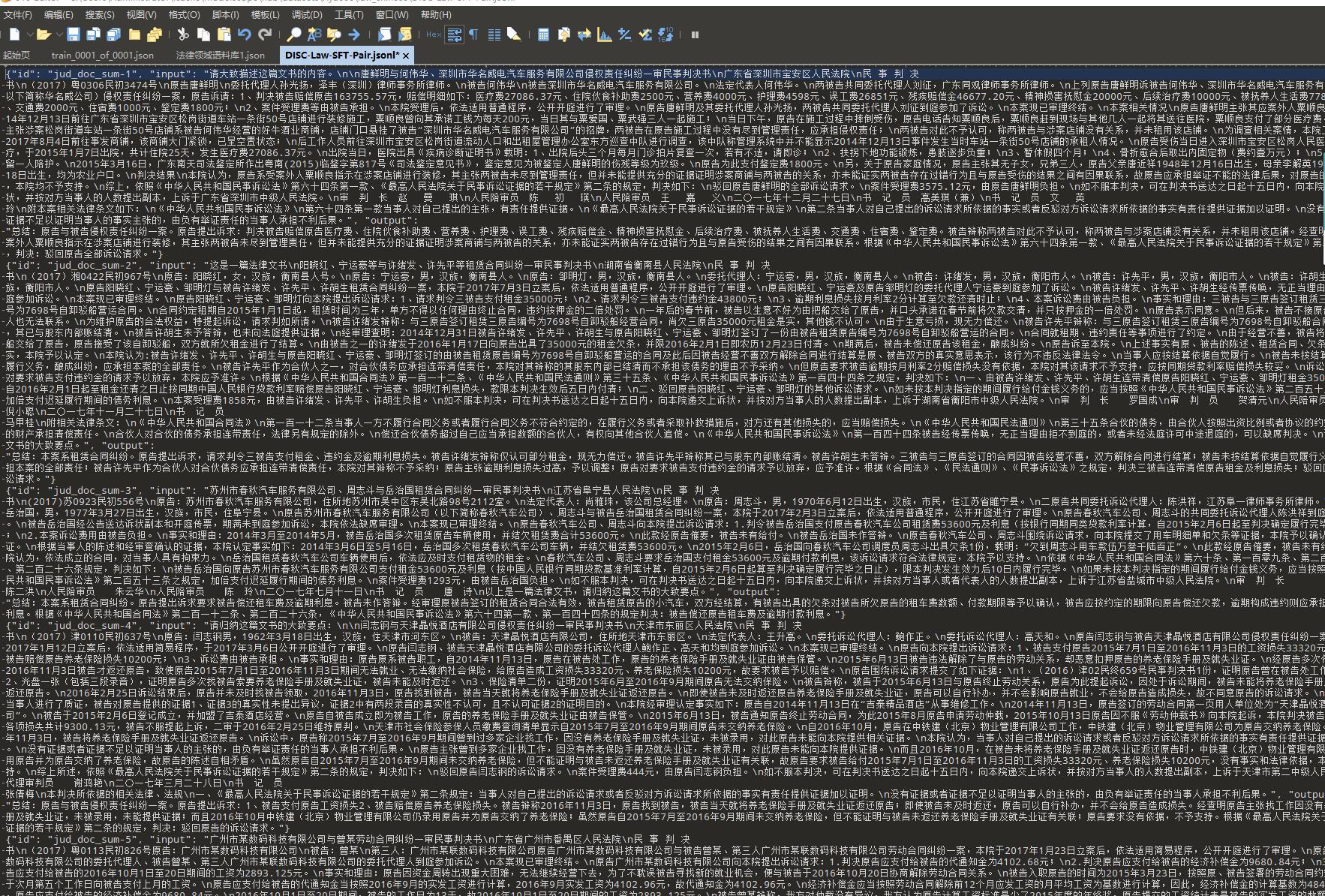Save the current file with floppy icon
Image resolution: width=1325 pixels, height=896 pixels.
73,34
